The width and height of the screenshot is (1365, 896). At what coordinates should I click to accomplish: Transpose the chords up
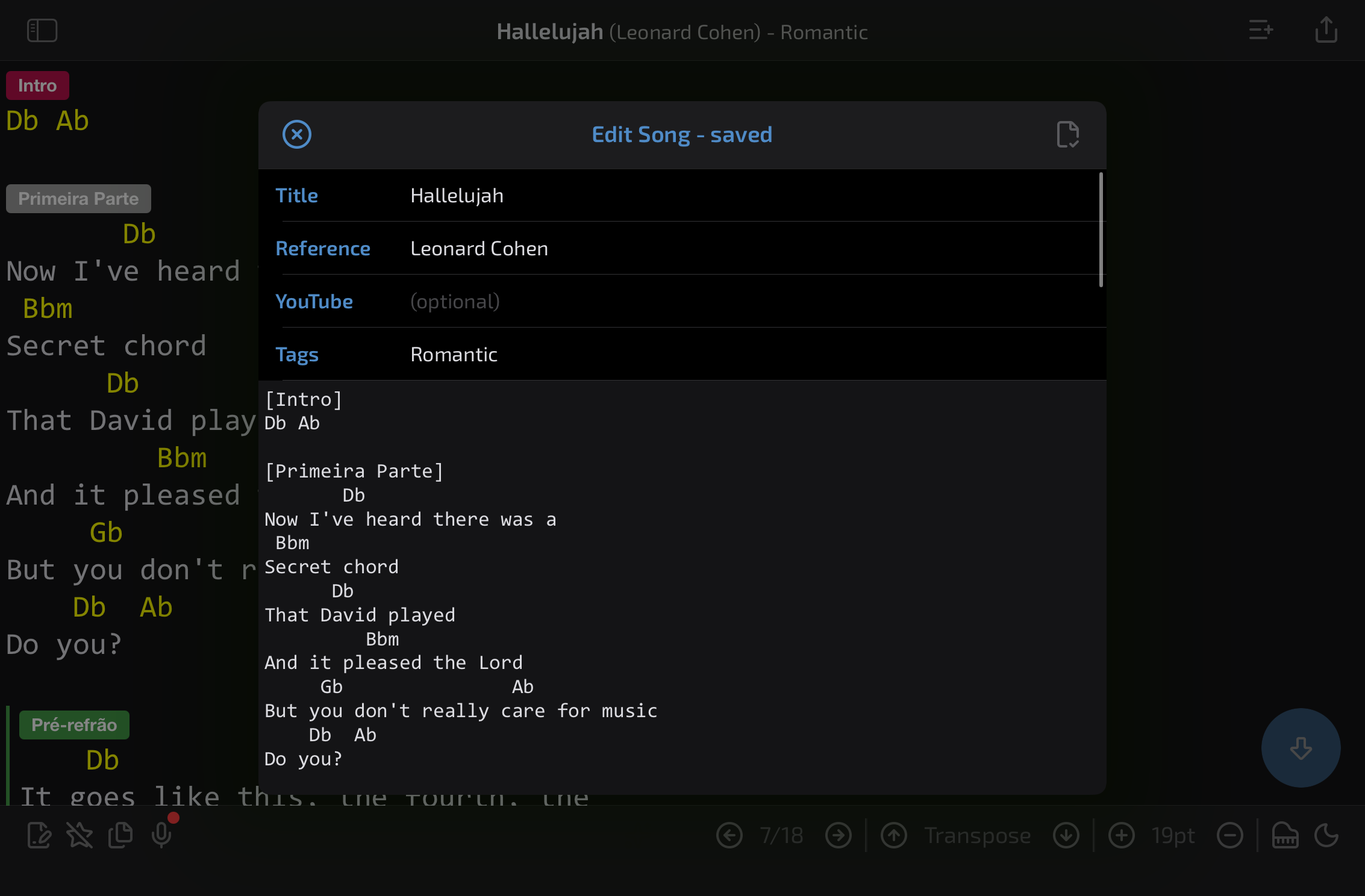894,836
